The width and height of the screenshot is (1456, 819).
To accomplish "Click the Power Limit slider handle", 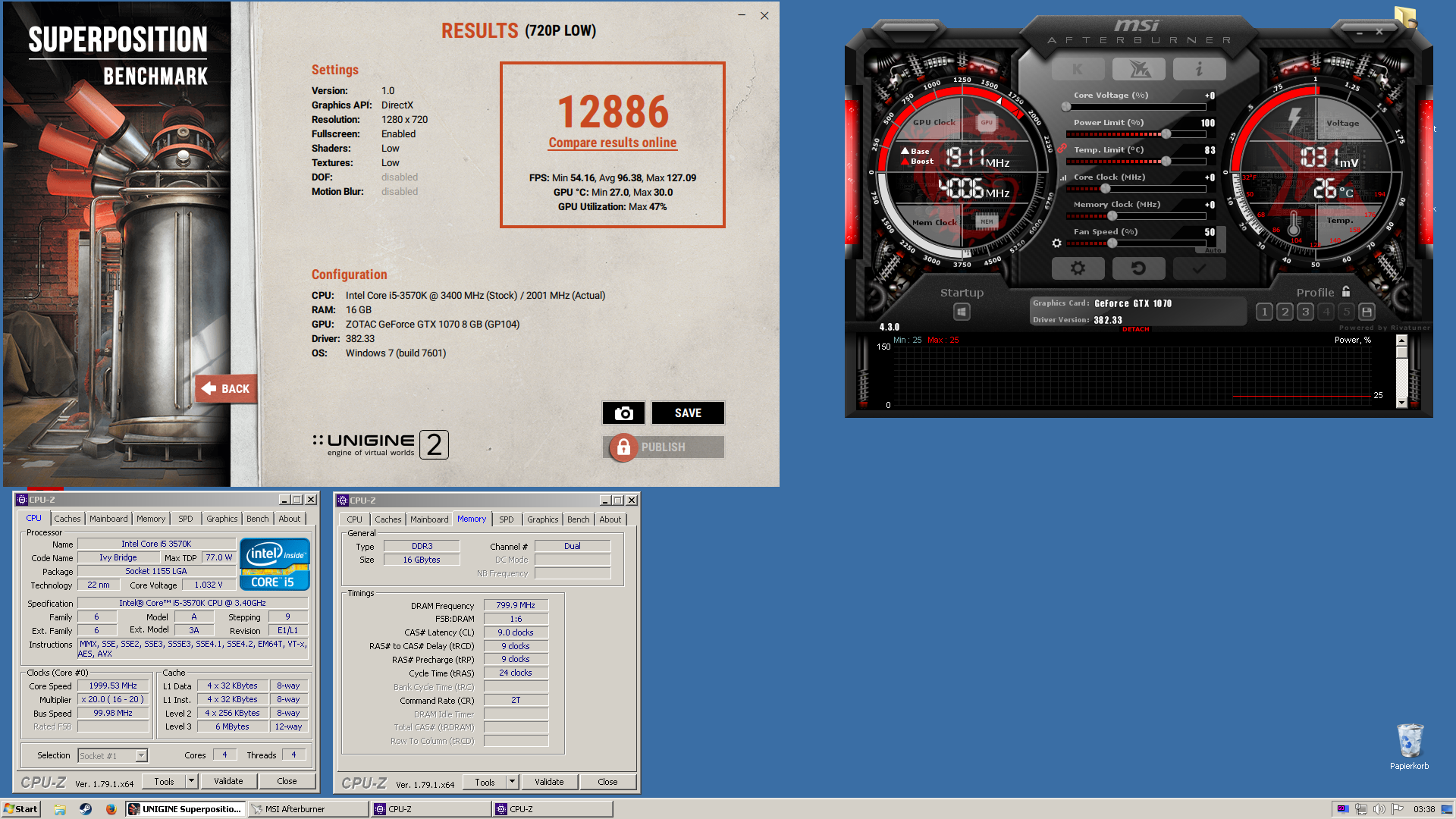I will (x=1166, y=134).
